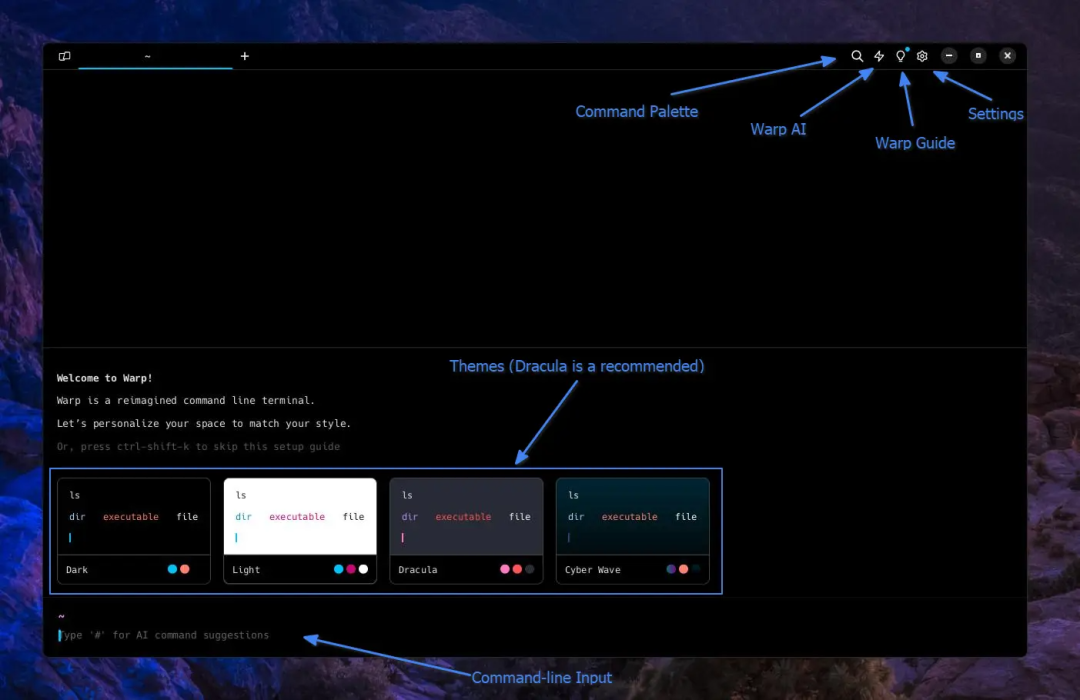1080x700 pixels.
Task: Click the 'Welcome to Warp!' heading
Action: tap(105, 378)
